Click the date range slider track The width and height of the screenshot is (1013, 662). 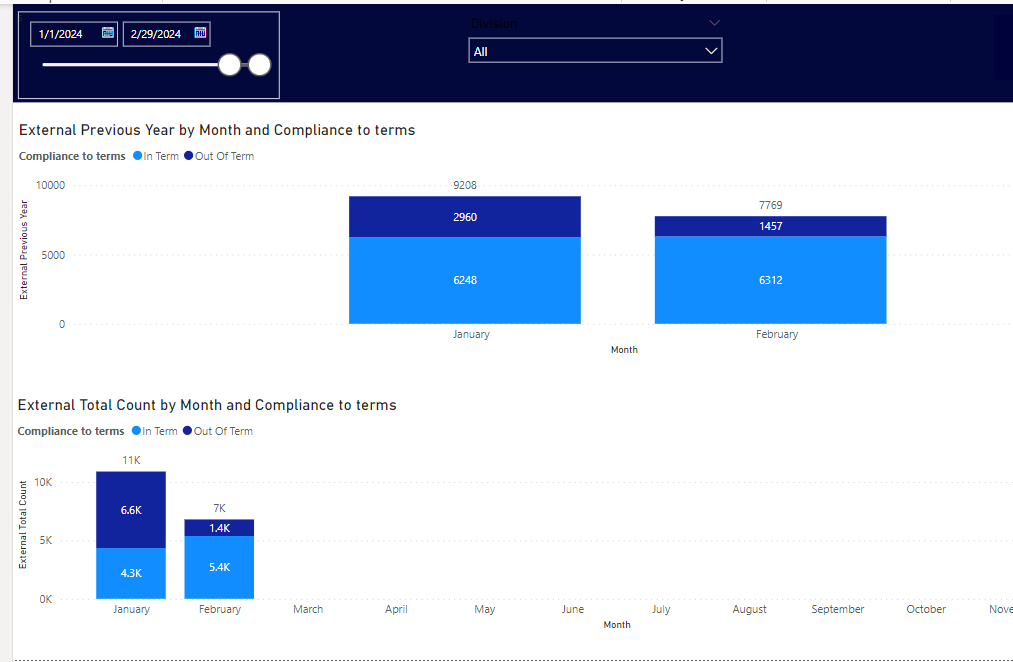(131, 65)
